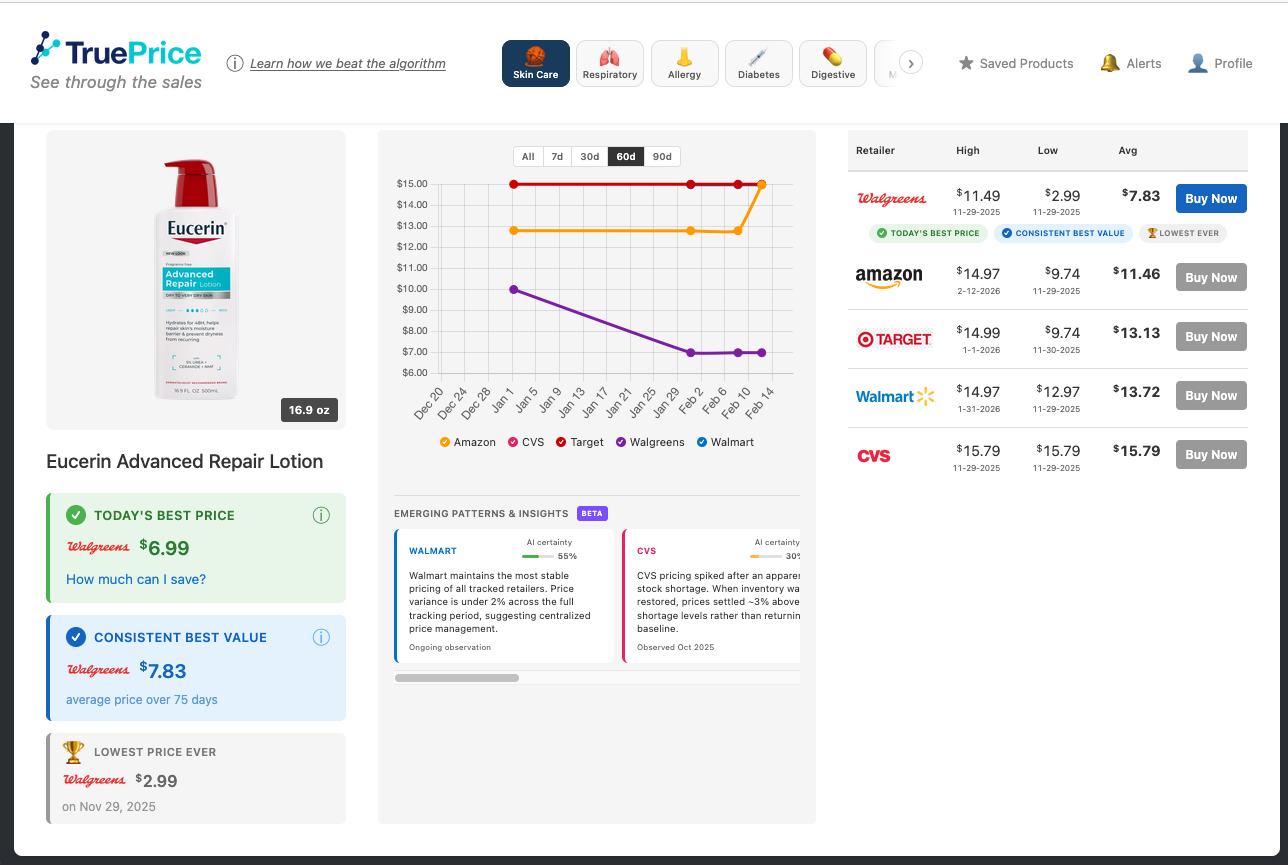Image resolution: width=1288 pixels, height=865 pixels.
Task: Select the 90d time range
Action: (x=662, y=156)
